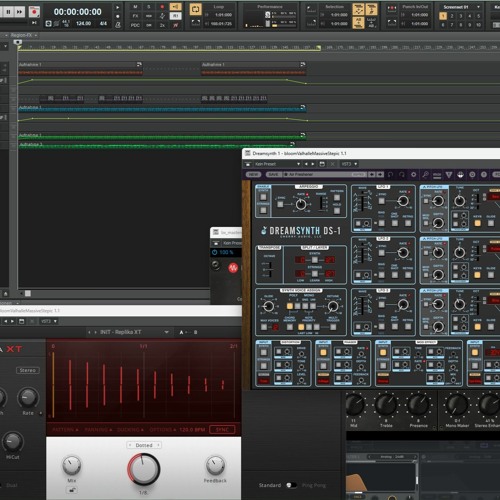Toggle LFO 1 Sync button
Viewport: 500px width, 500px height.
(x=382, y=201)
